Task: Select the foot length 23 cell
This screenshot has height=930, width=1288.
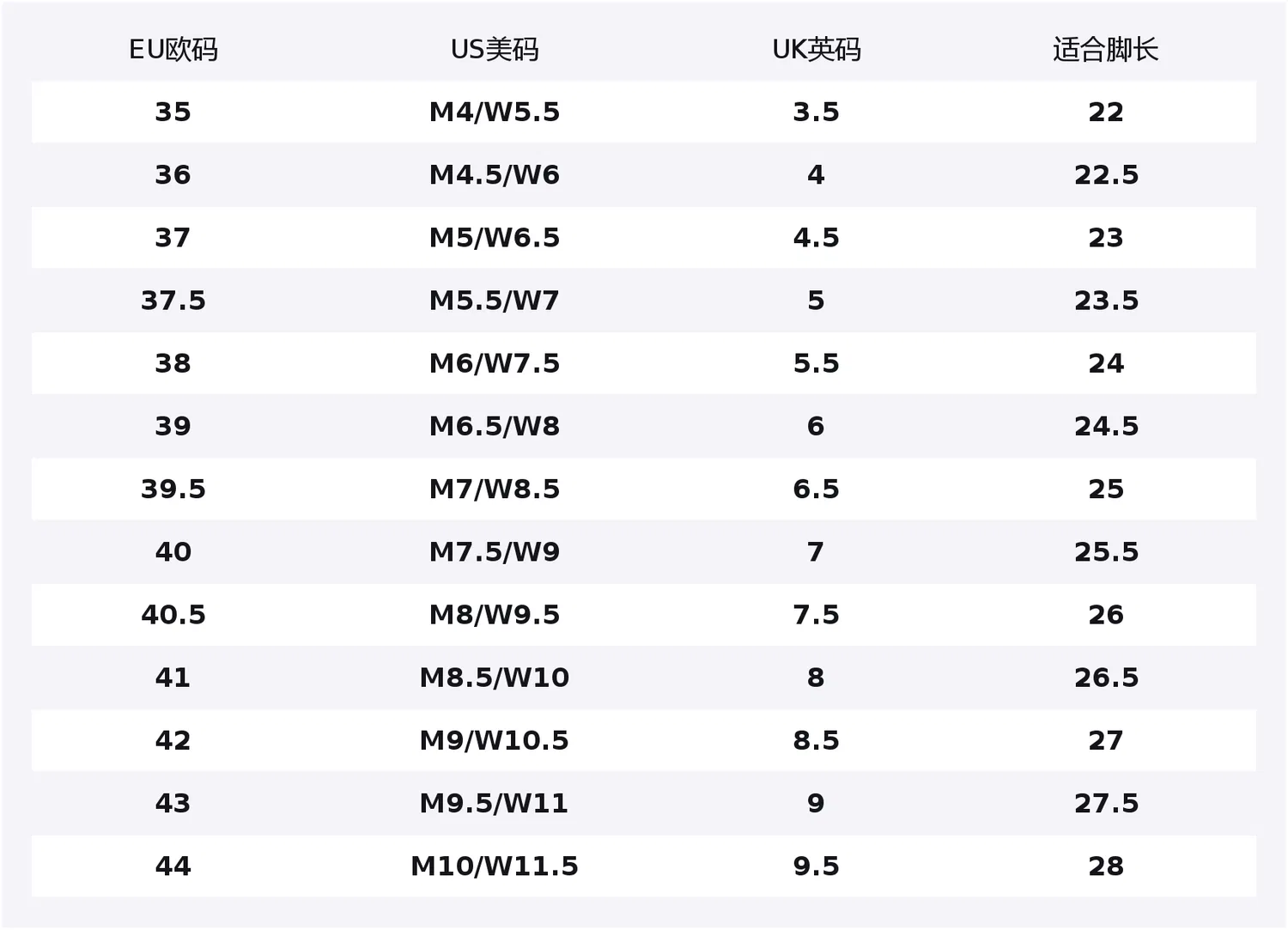Action: coord(1106,238)
